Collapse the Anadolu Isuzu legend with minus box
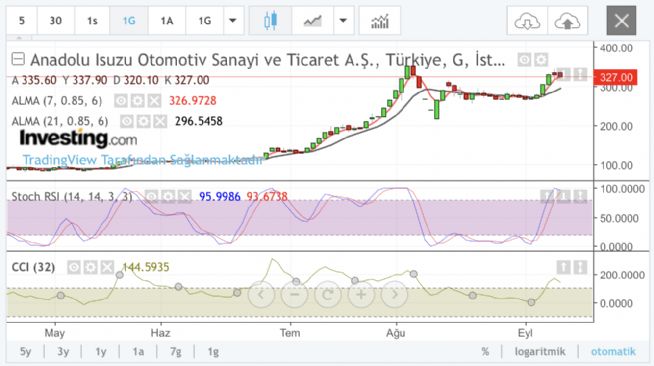Viewport: 654px width, 366px height. click(18, 59)
